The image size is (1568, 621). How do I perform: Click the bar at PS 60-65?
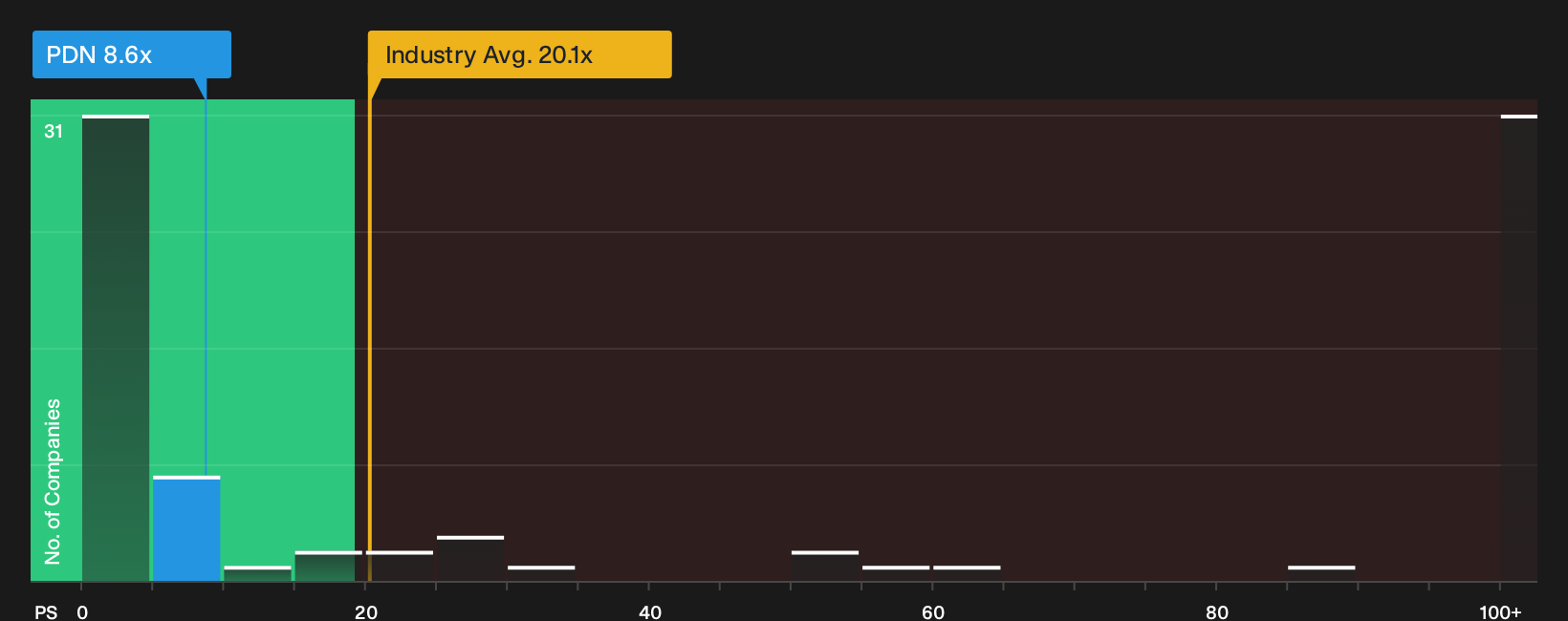click(967, 573)
